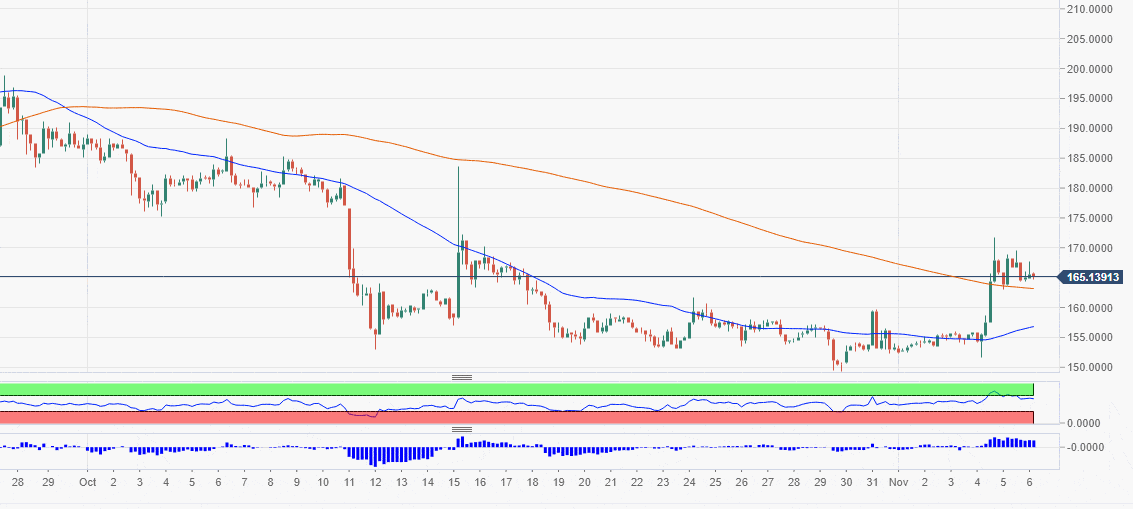Click the 15 date label on the time axis

[x=455, y=482]
